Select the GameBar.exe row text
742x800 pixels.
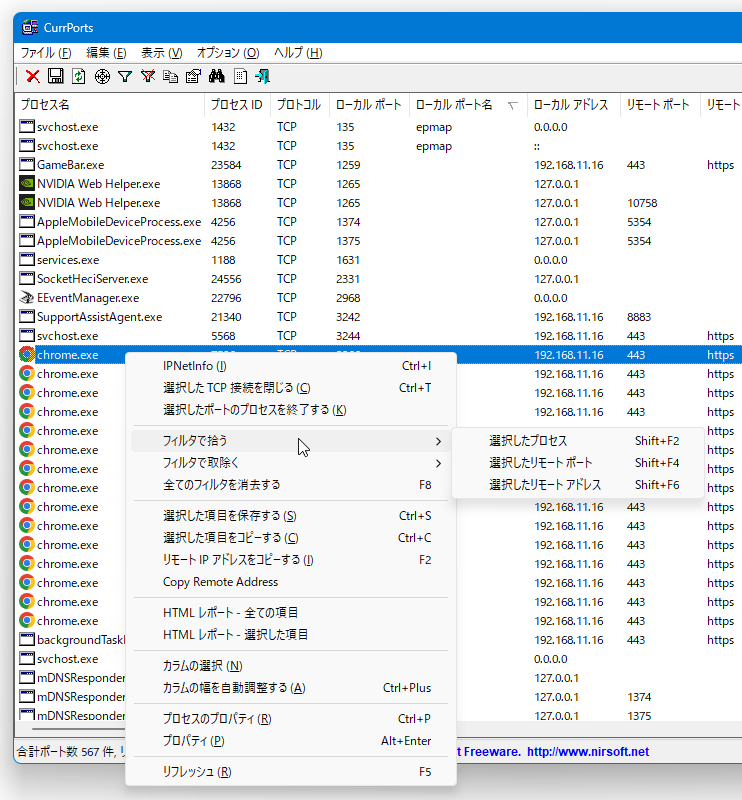pyautogui.click(x=70, y=165)
